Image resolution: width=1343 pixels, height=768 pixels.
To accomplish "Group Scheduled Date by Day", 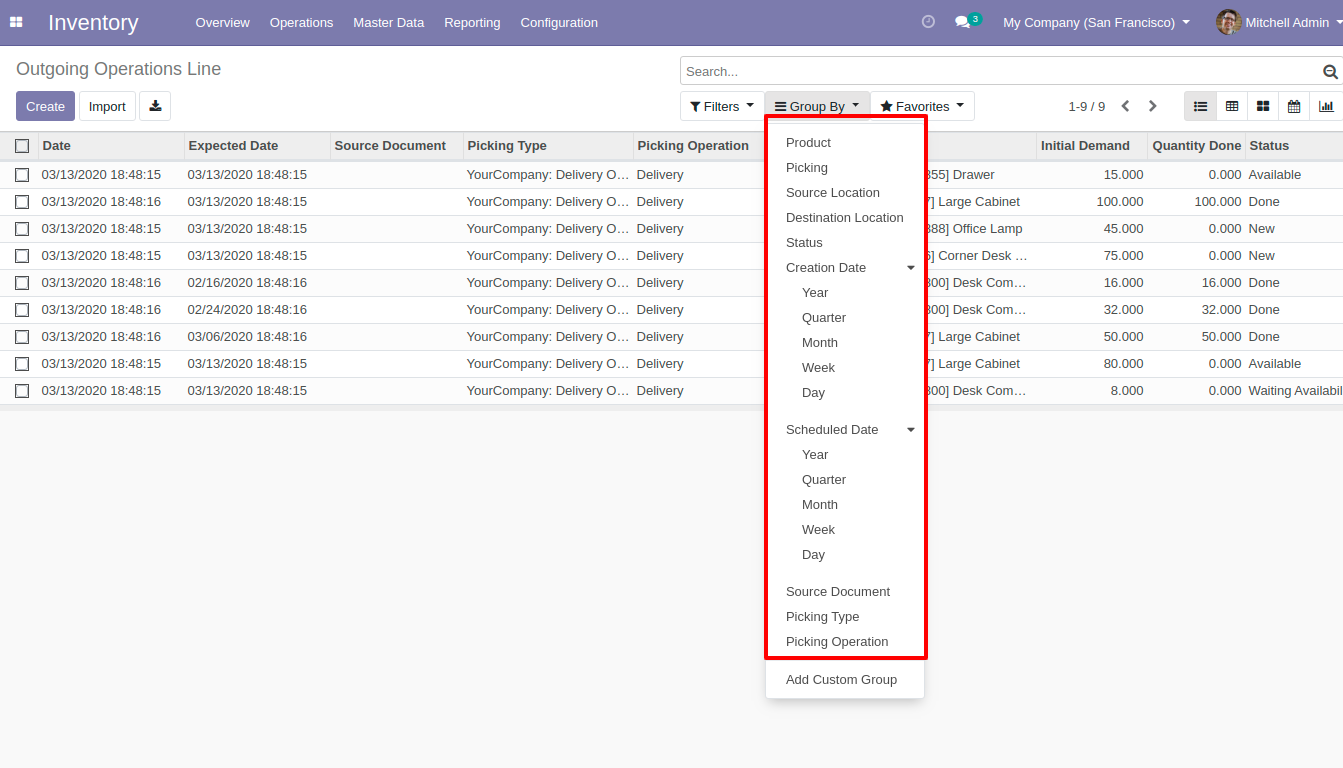I will (x=845, y=555).
